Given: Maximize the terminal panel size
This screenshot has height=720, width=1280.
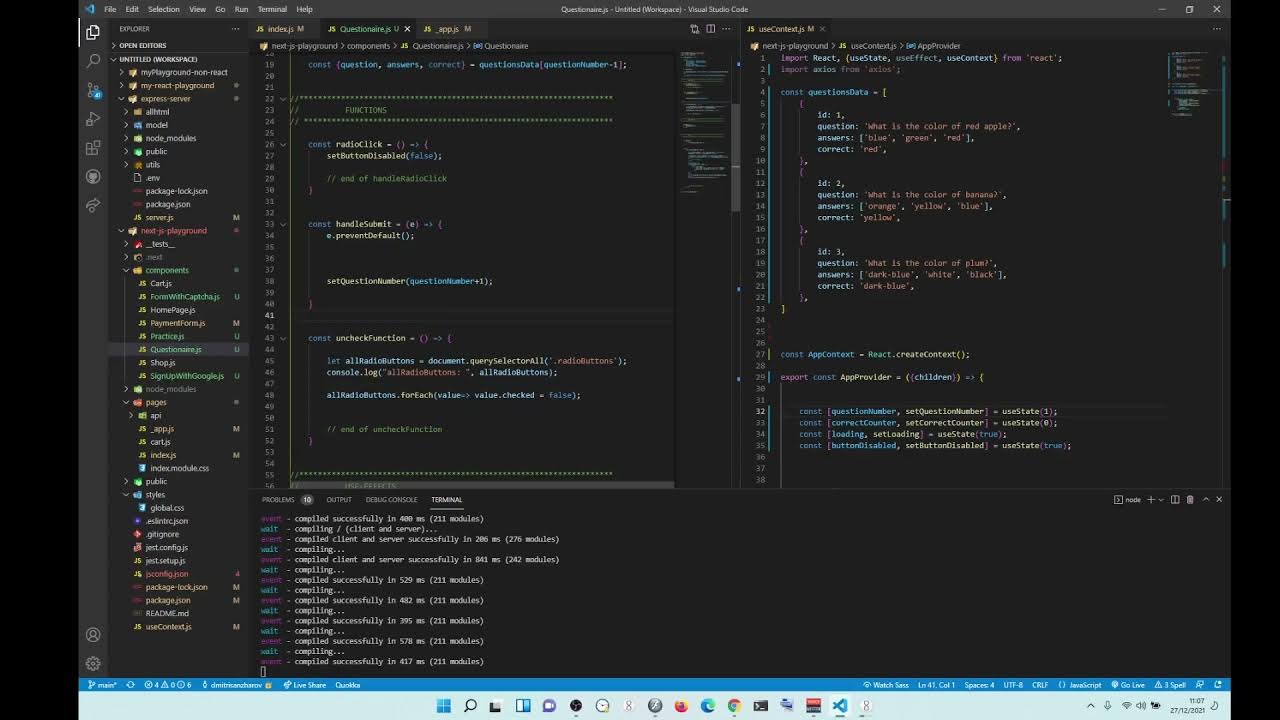Looking at the screenshot, I should click(x=1206, y=499).
